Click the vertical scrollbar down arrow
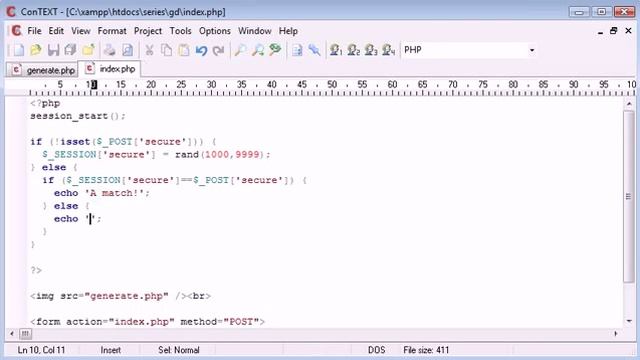The image size is (640, 360). [629, 321]
